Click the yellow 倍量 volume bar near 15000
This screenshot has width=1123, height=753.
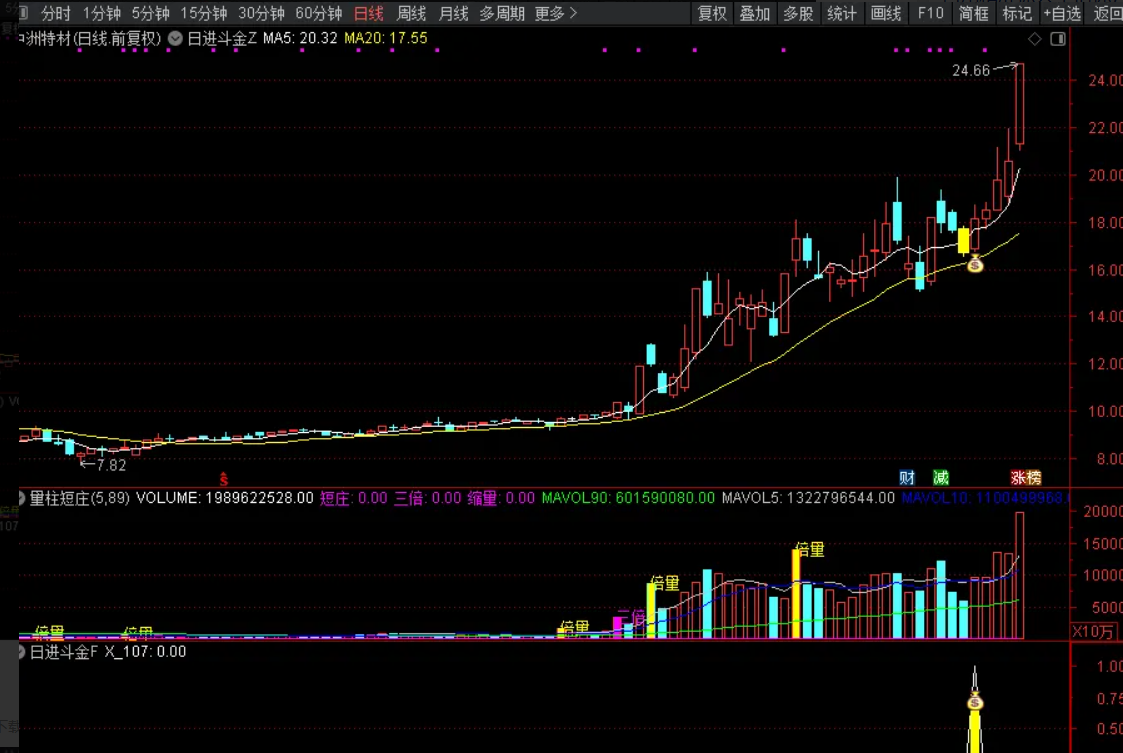point(797,594)
